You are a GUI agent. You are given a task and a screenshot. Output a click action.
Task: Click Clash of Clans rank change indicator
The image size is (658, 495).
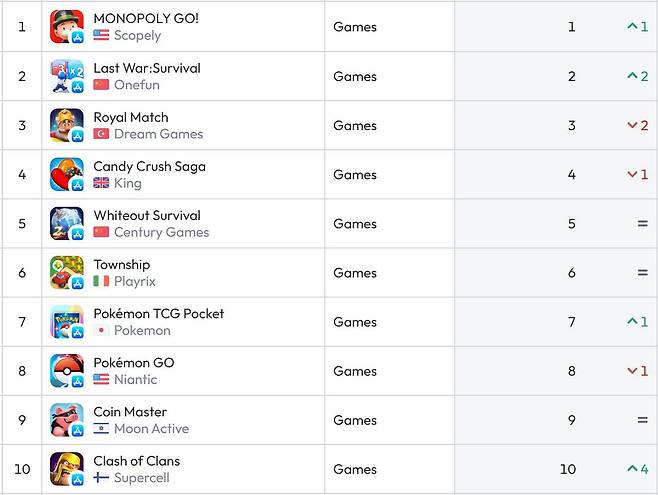pyautogui.click(x=637, y=469)
